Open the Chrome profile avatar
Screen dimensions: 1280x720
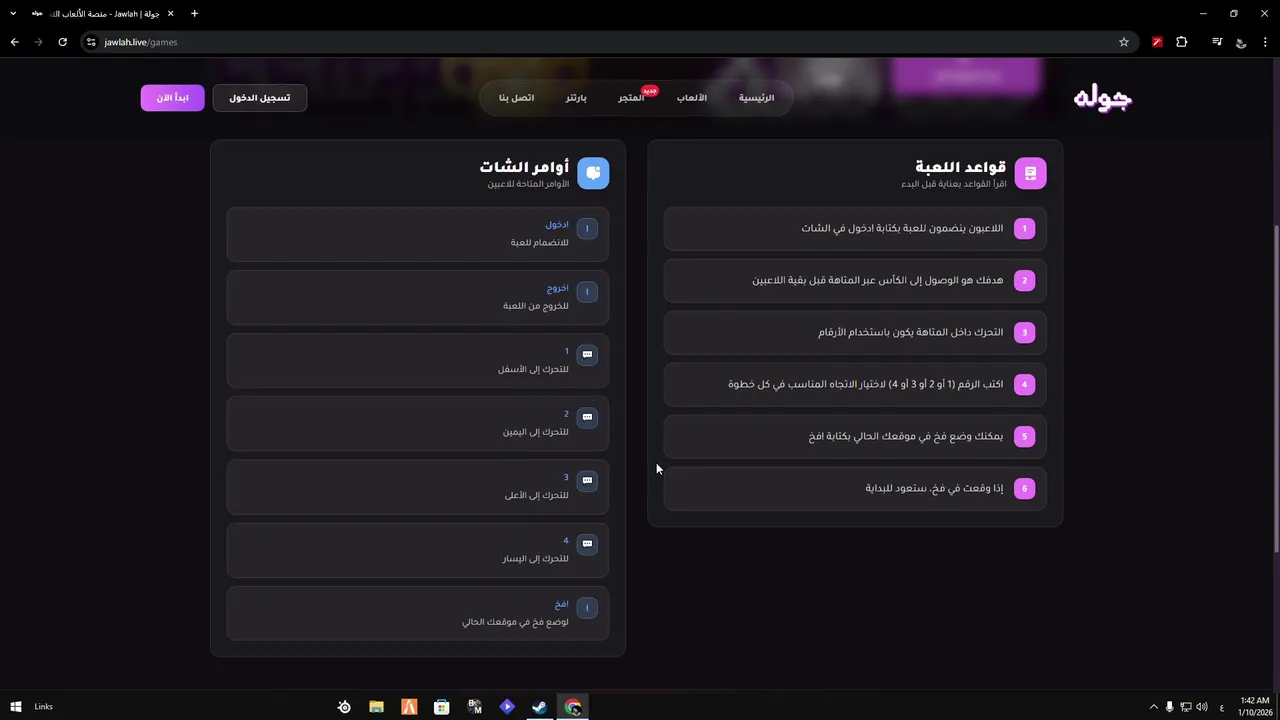[1241, 42]
